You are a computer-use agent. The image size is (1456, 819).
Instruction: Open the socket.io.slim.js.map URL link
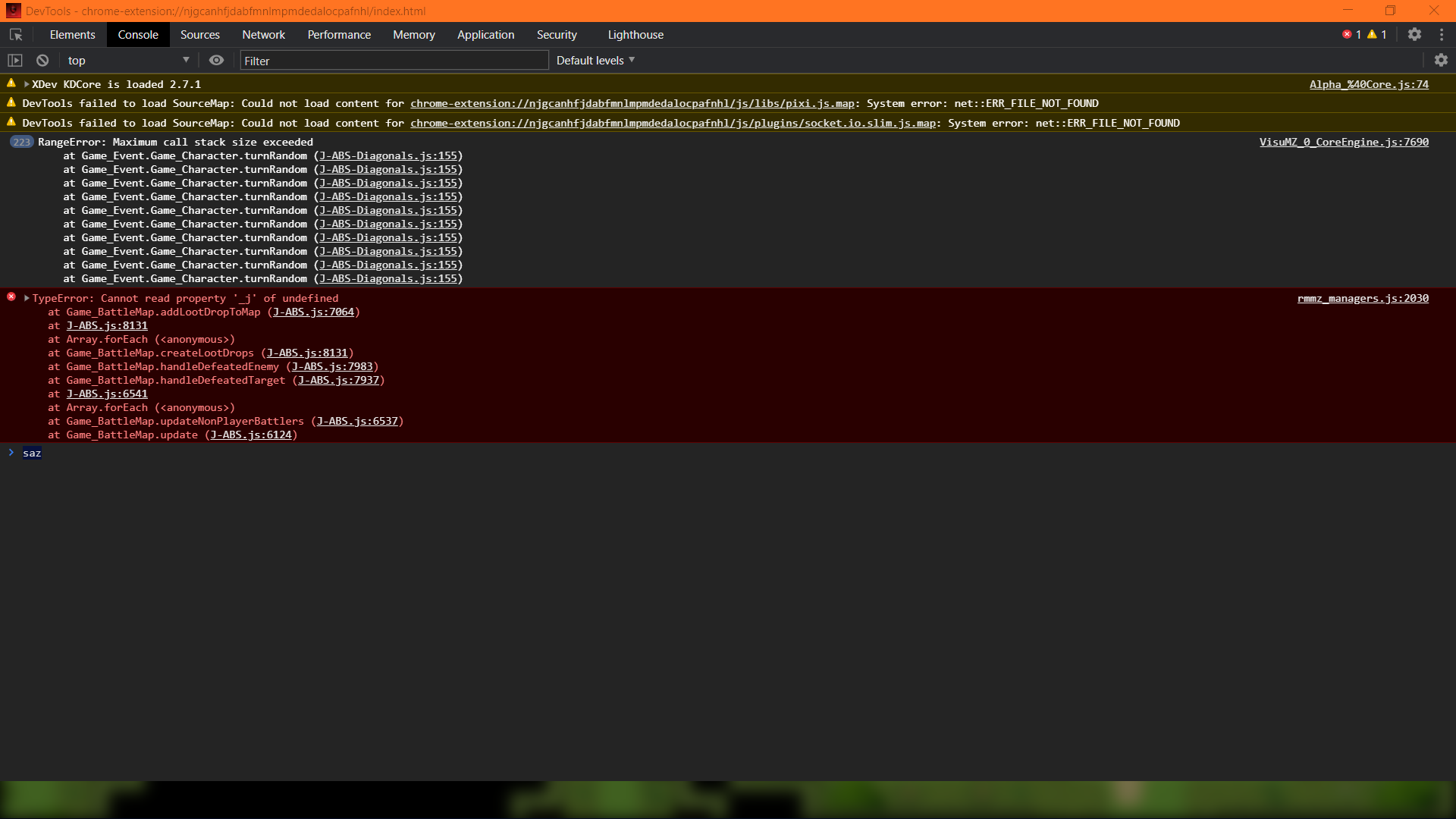pyautogui.click(x=673, y=123)
